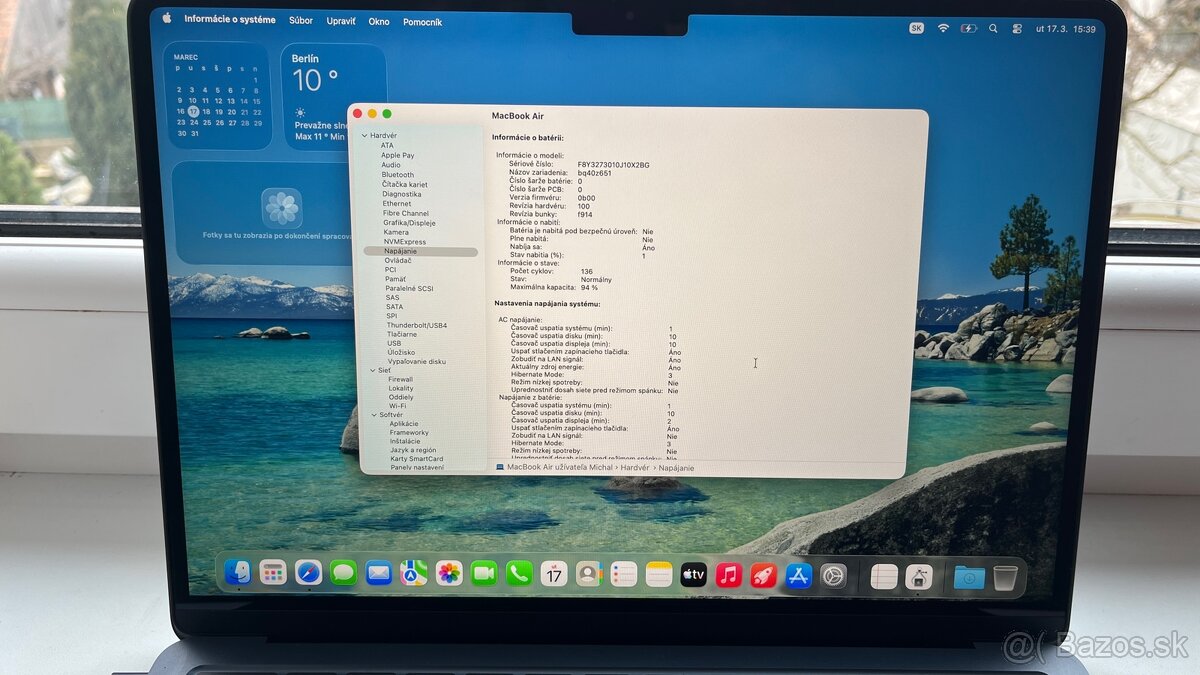Select the highlighted Napájanie row

(421, 251)
